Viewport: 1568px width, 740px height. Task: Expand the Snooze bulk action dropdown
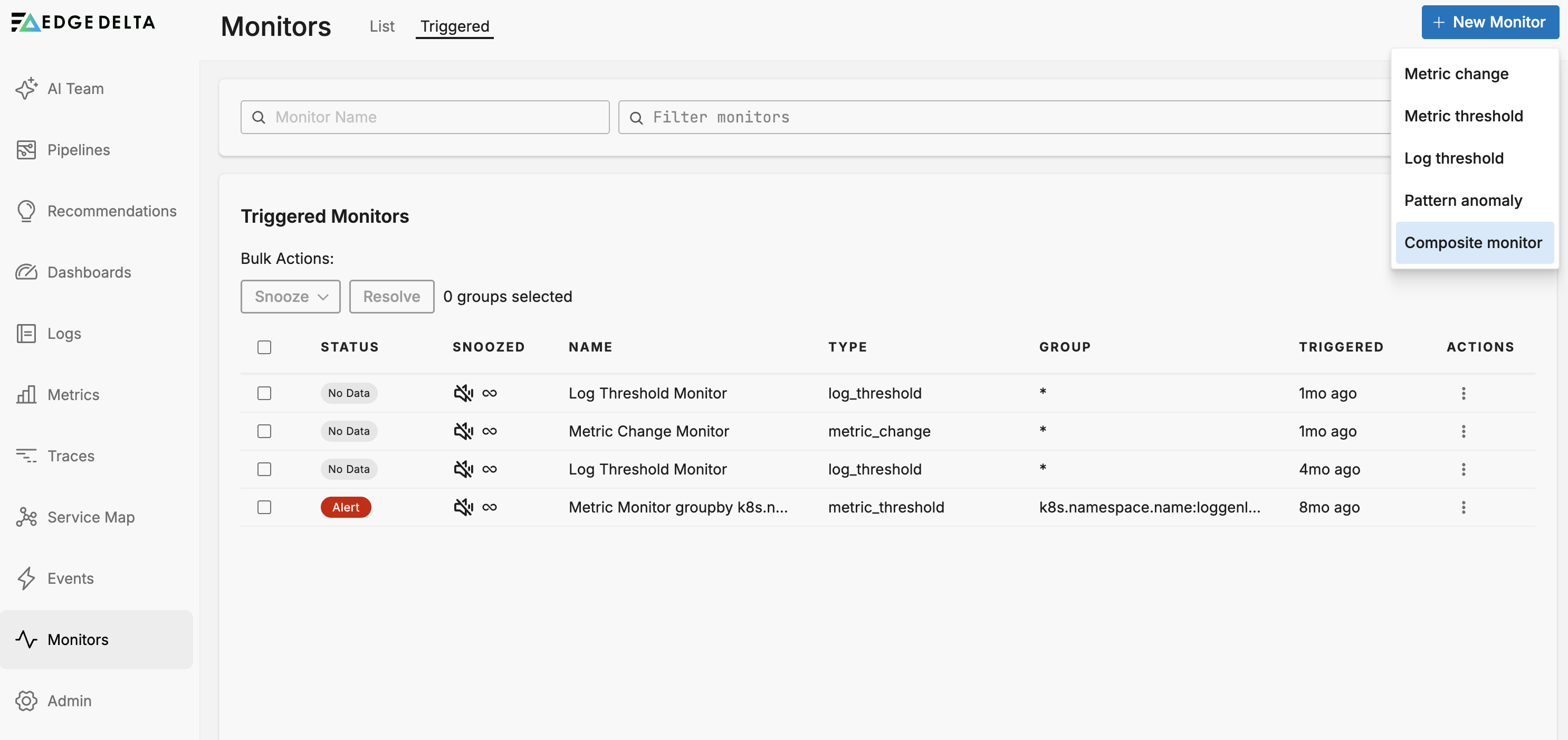coord(290,297)
